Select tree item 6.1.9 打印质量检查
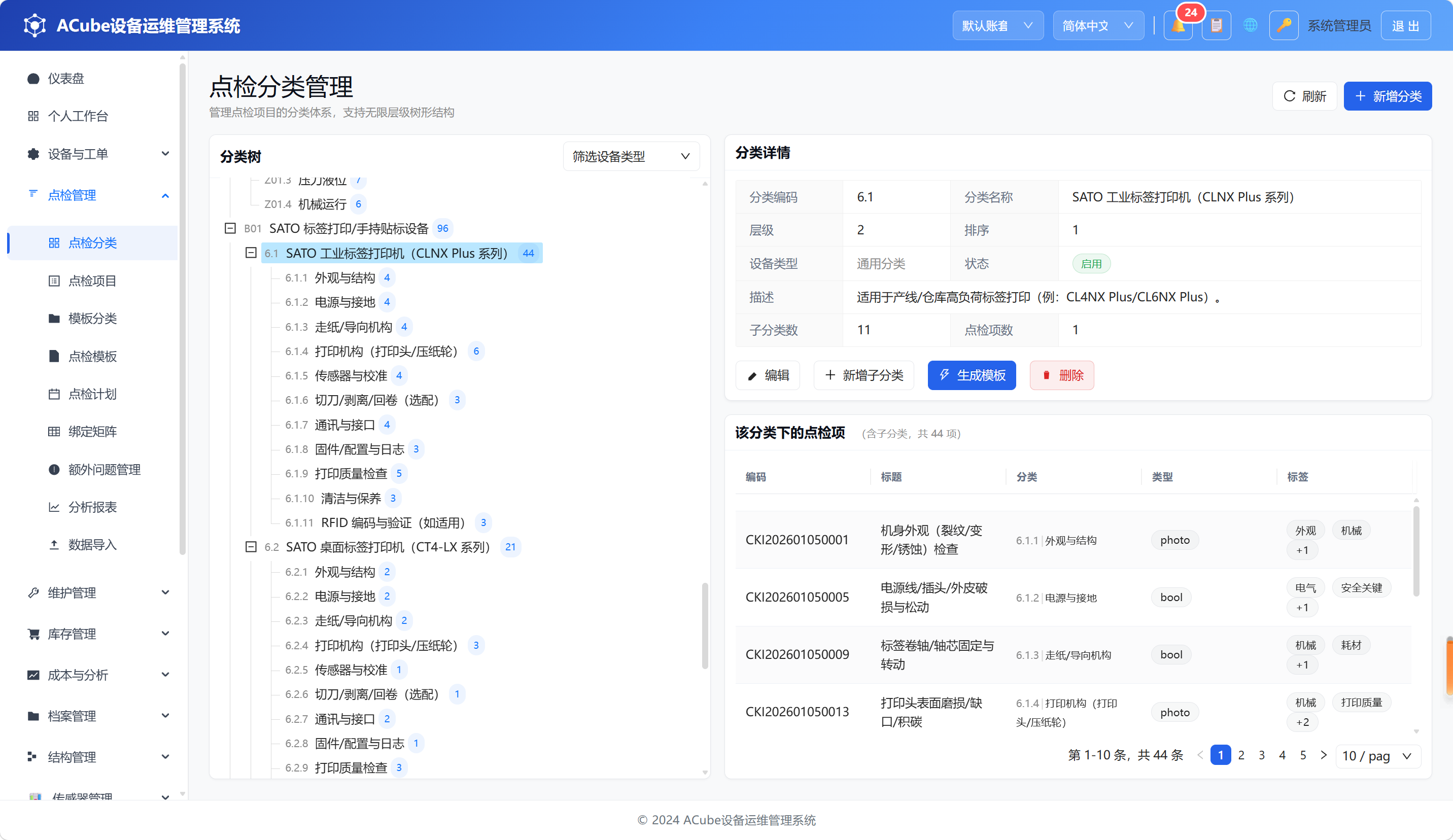The height and width of the screenshot is (840, 1453). (346, 473)
